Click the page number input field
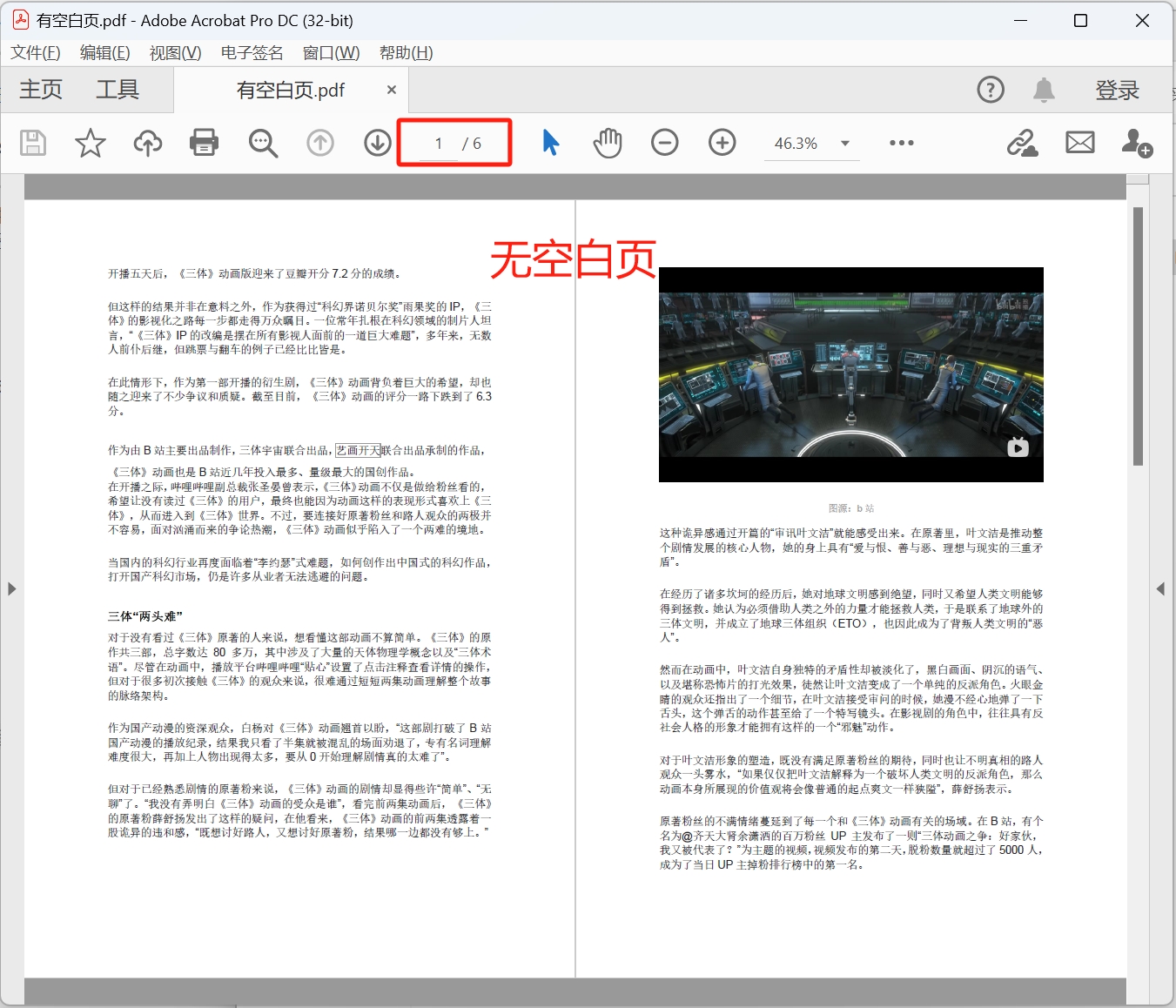The height and width of the screenshot is (1008, 1176). [438, 143]
